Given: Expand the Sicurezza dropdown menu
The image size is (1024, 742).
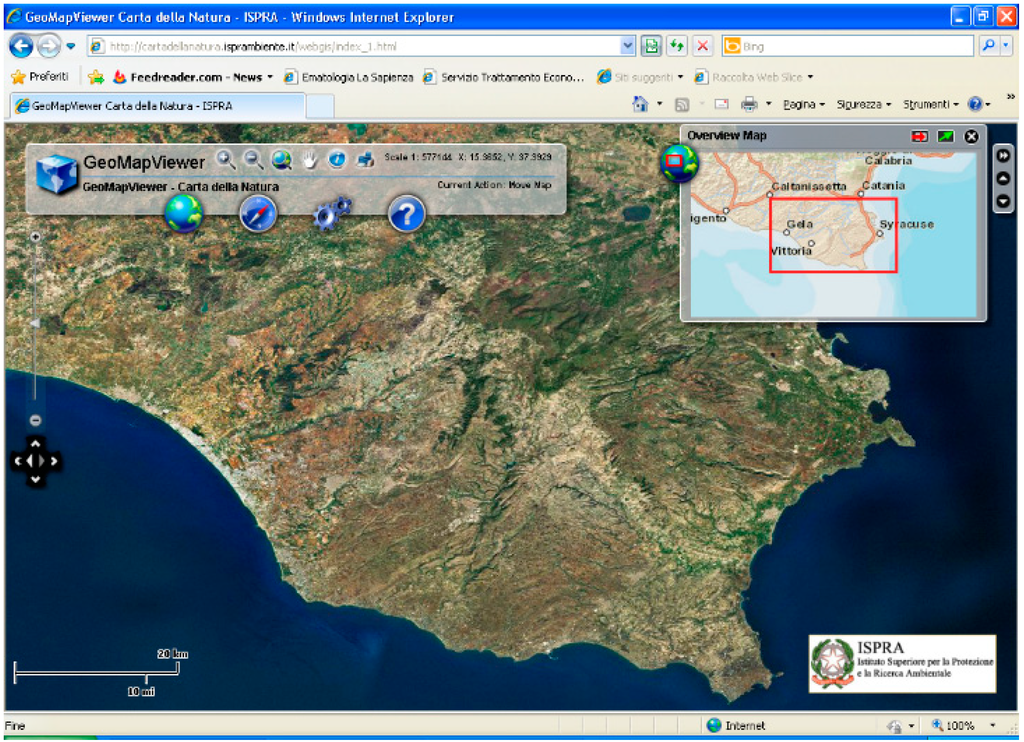Looking at the screenshot, I should coord(864,104).
